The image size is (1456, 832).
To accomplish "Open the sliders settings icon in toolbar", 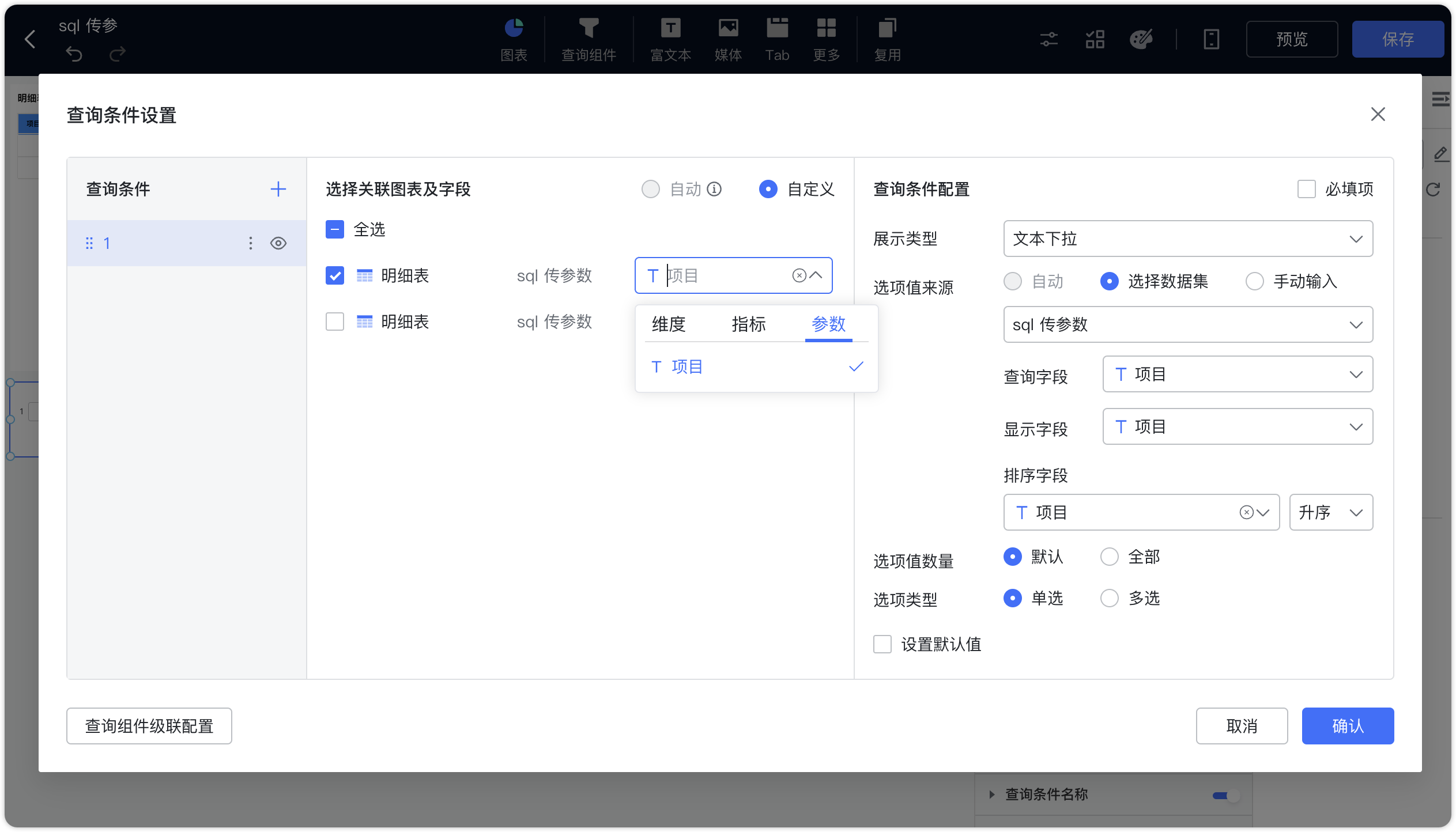I will click(1048, 40).
